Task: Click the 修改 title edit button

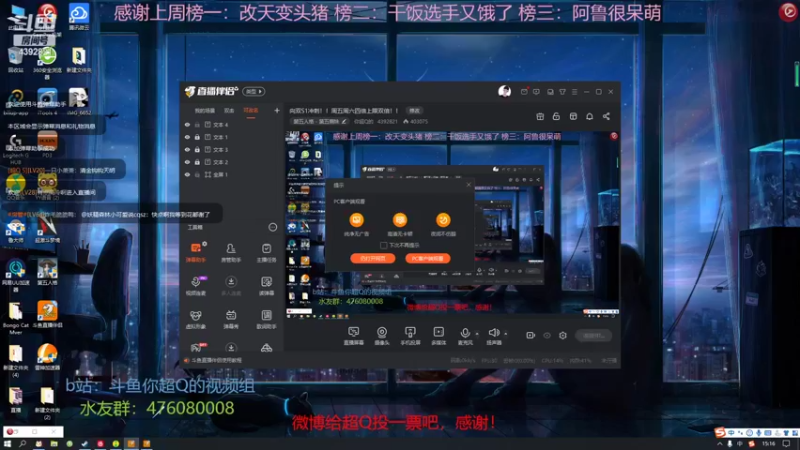Action: 414,111
